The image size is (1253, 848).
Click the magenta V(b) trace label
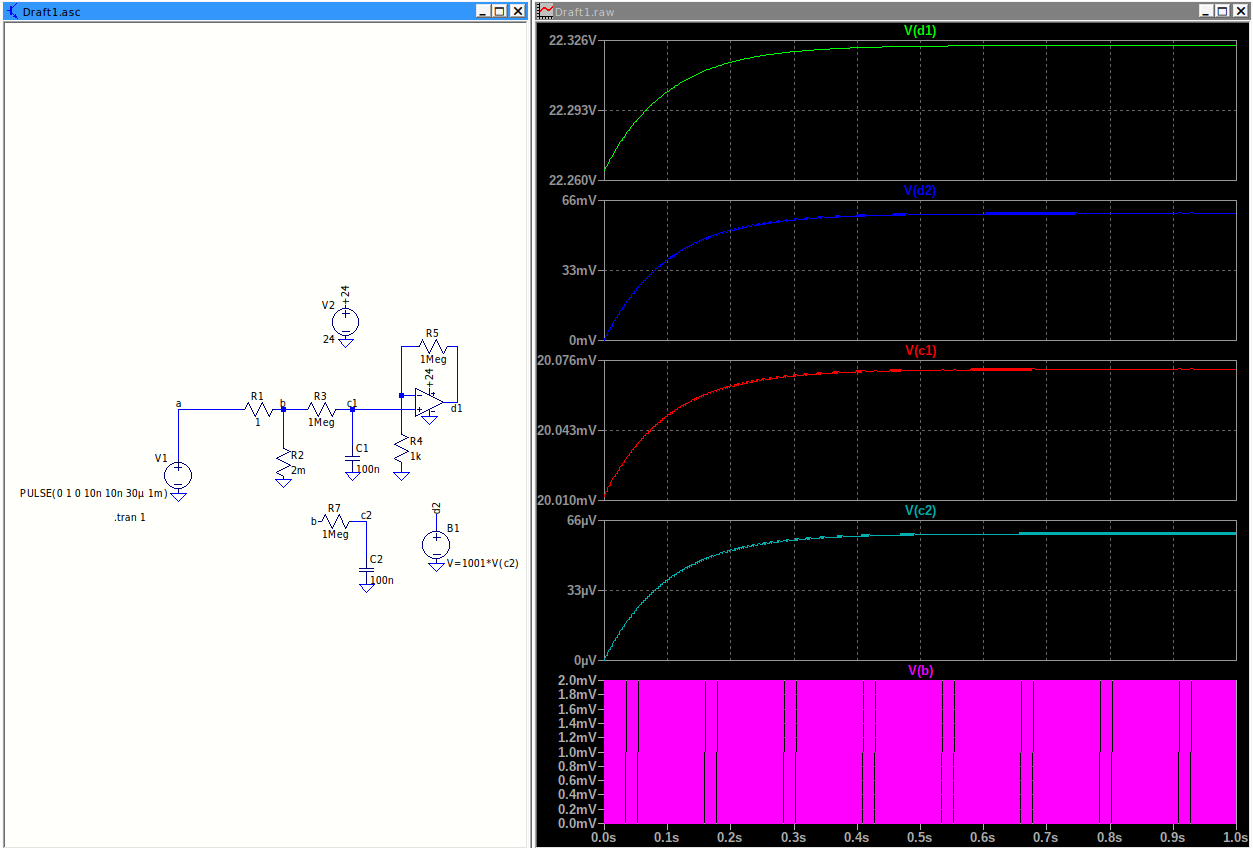(x=920, y=671)
